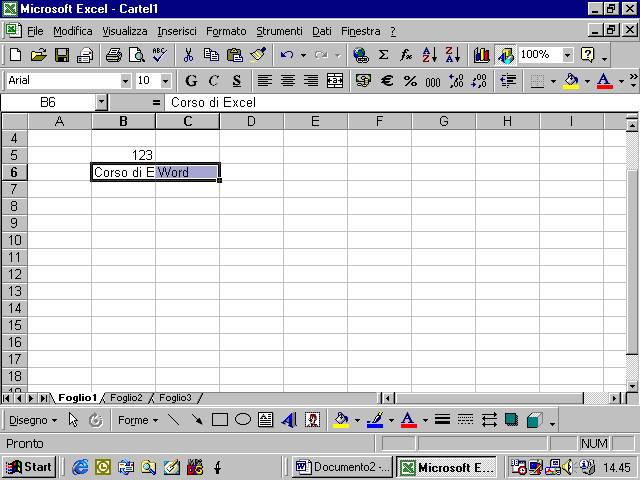The image size is (640, 480).
Task: Select cell B5 containing 123
Action: [x=123, y=155]
